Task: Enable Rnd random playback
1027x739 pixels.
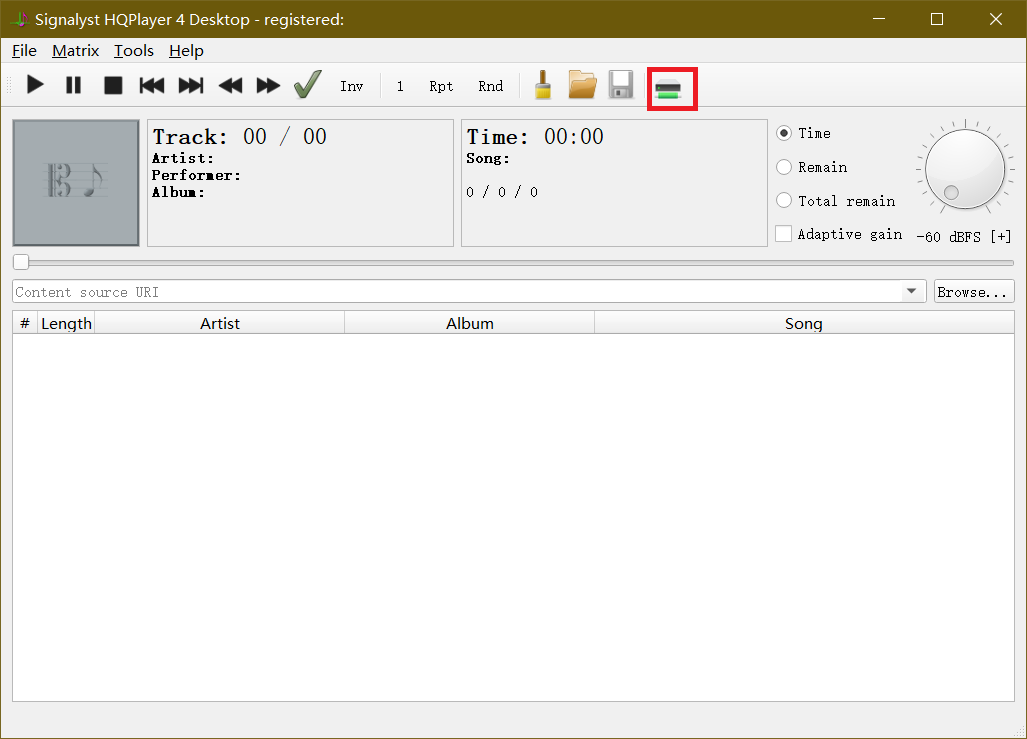Action: 490,86
